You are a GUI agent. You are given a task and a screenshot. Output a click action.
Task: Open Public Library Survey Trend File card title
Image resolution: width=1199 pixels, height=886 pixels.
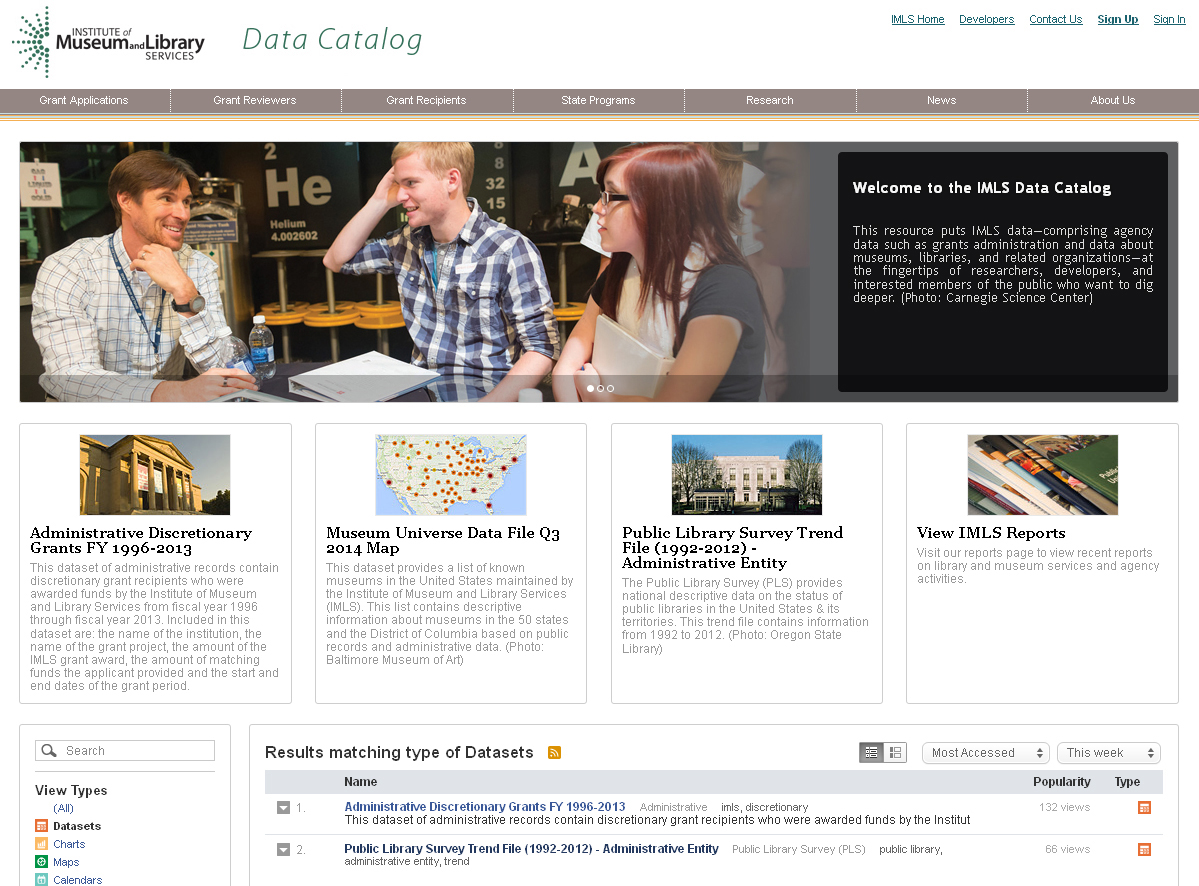(x=733, y=548)
